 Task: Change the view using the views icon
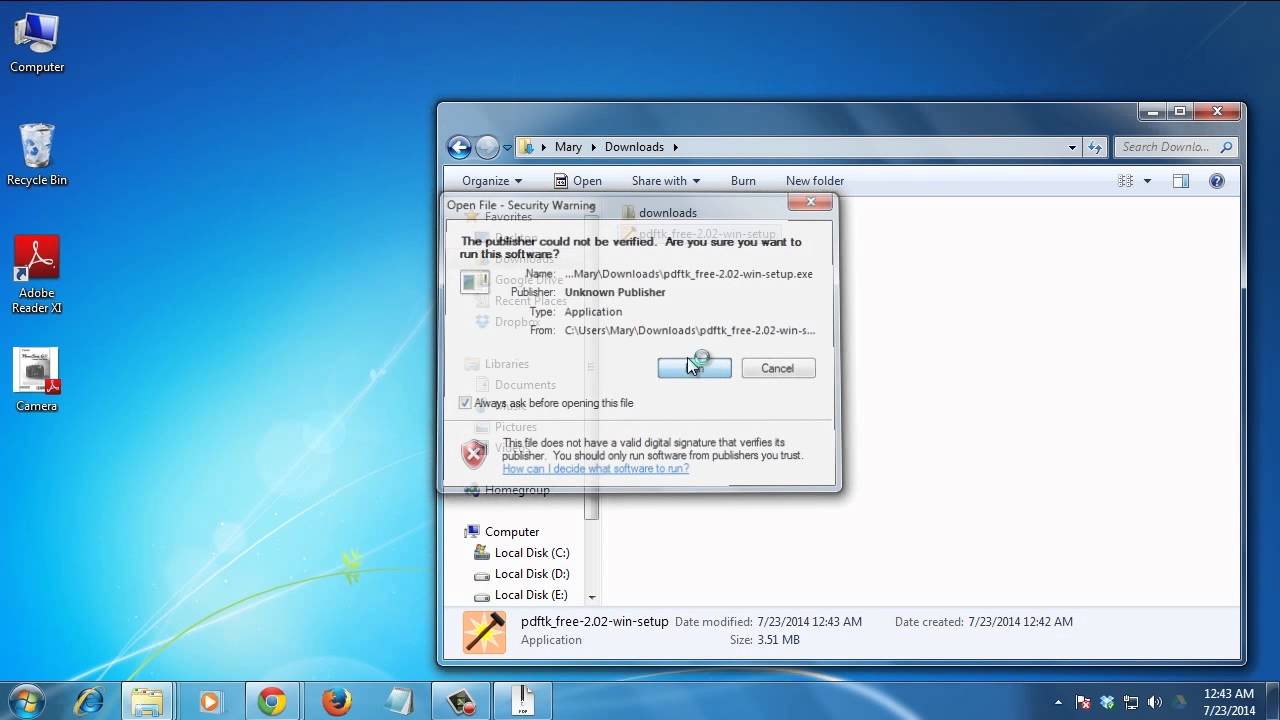click(x=1125, y=181)
